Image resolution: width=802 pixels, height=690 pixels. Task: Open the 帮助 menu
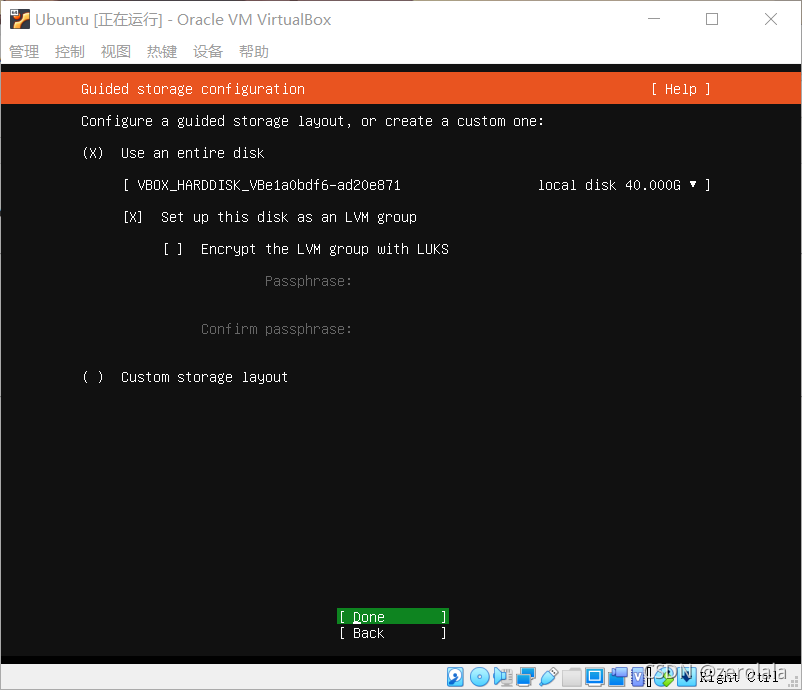pos(254,52)
